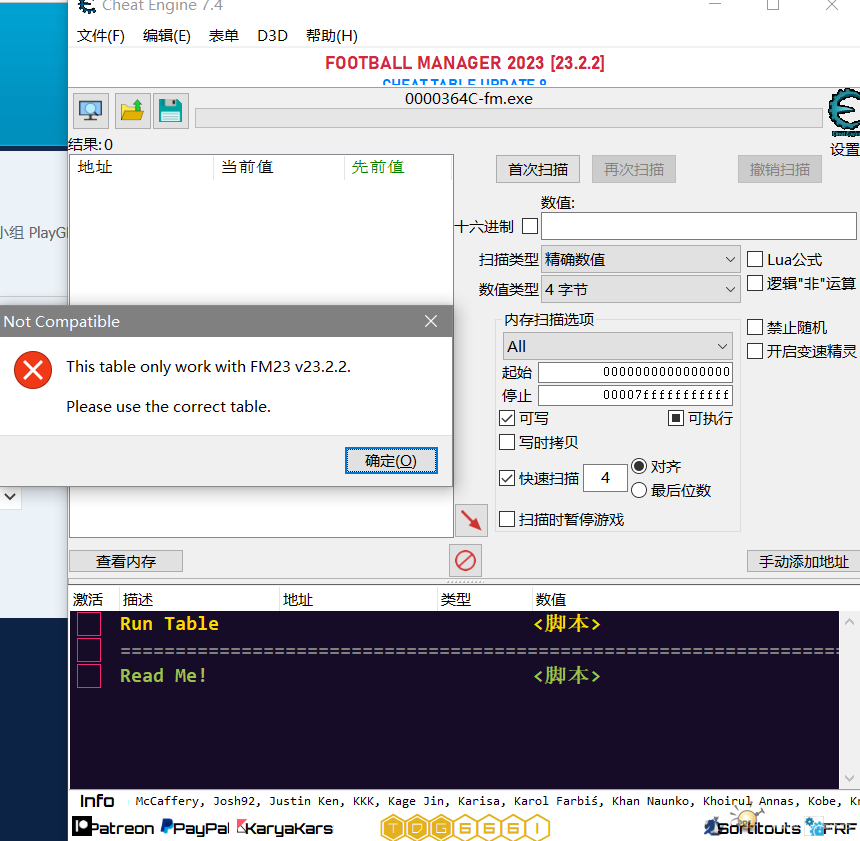Open the KaryaKars logo link
The height and width of the screenshot is (841, 860).
coord(285,827)
